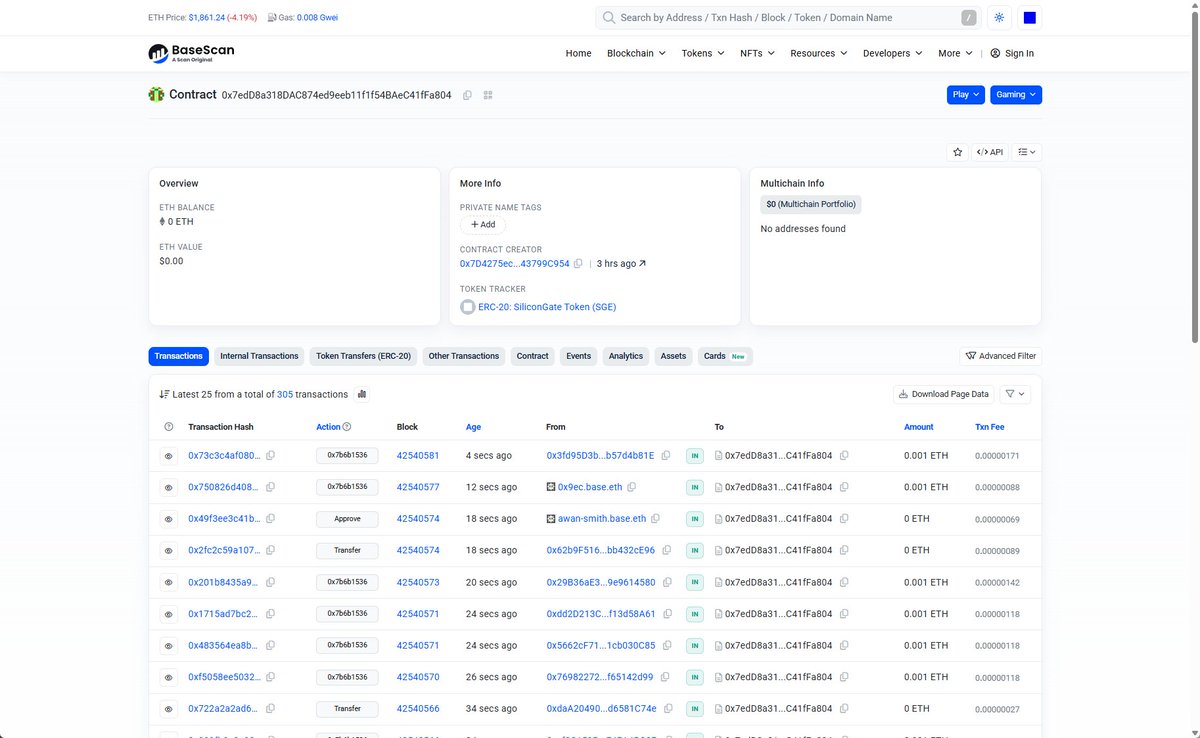Open the Cards tab

coord(725,356)
